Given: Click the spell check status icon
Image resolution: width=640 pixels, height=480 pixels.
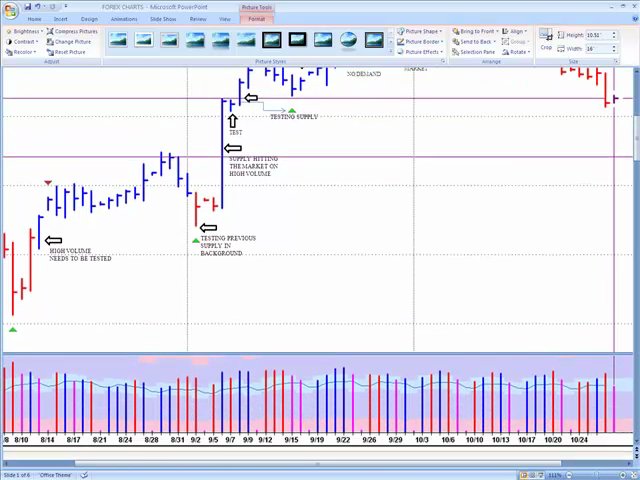Looking at the screenshot, I should point(84,475).
